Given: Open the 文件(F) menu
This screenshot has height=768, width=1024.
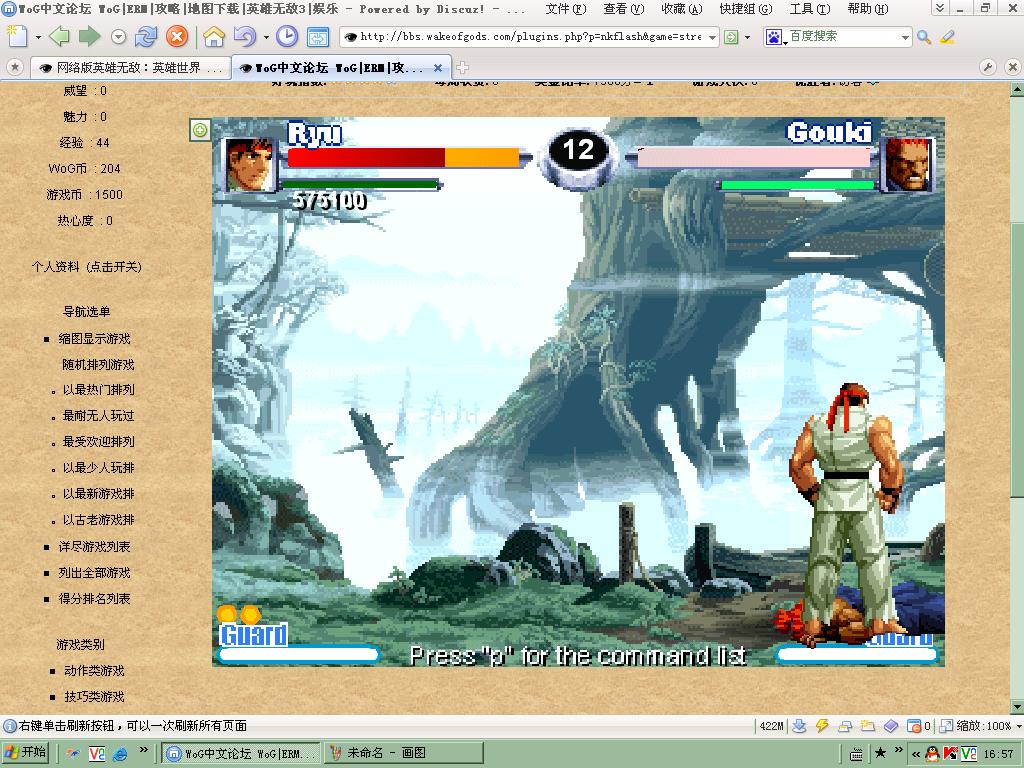Looking at the screenshot, I should 566,9.
